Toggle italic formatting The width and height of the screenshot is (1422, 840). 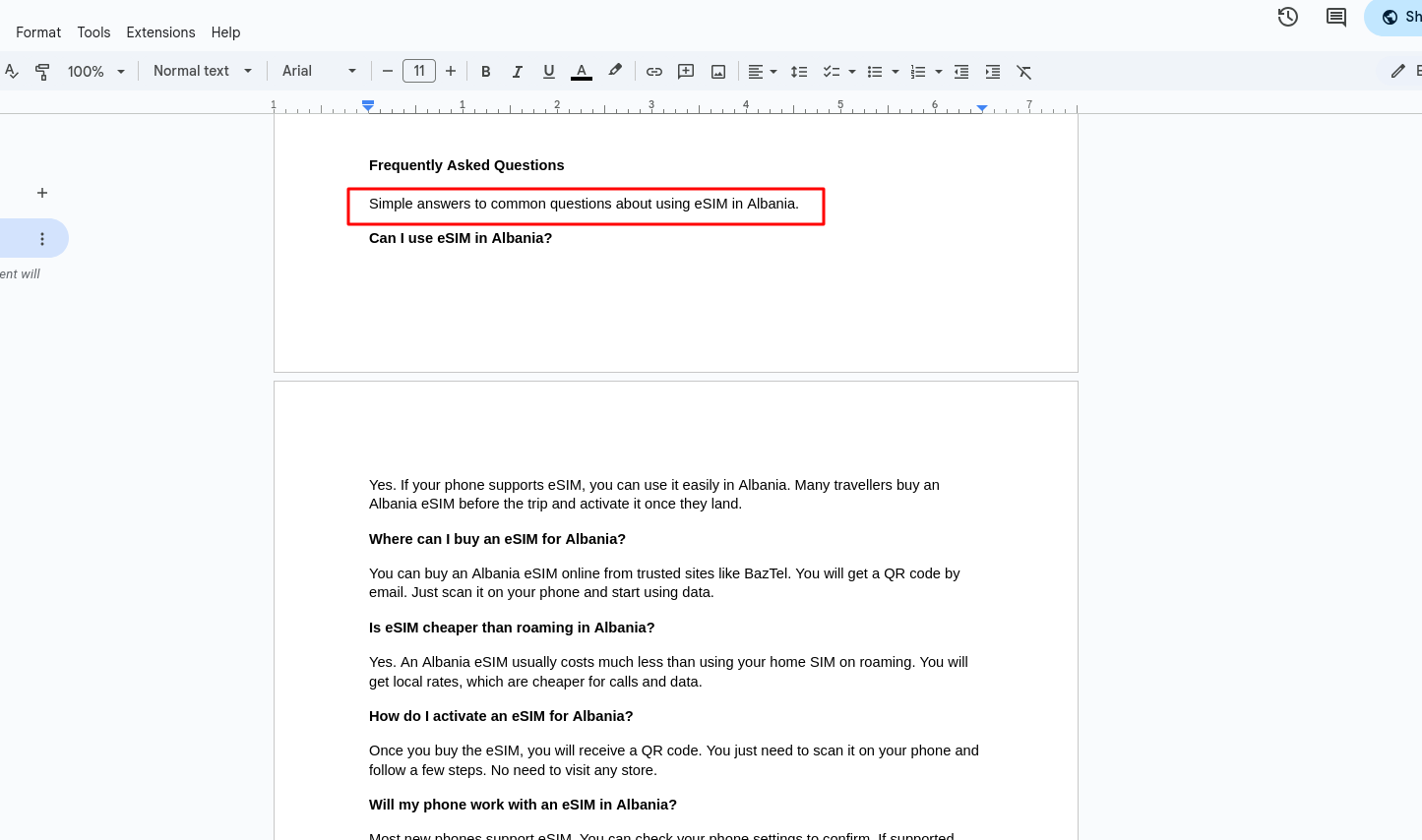click(x=517, y=72)
